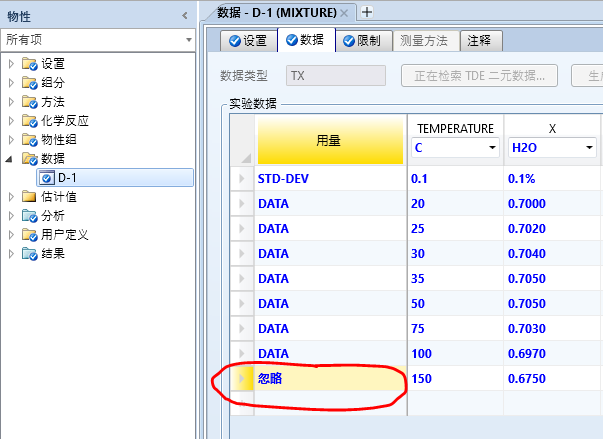603x439 pixels.
Task: Collapse the 物性 navigation panel
Action: 184,14
